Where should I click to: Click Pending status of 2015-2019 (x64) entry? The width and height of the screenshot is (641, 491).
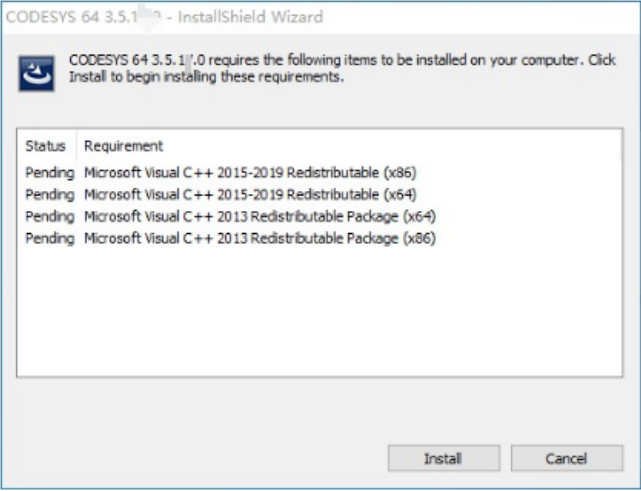[x=50, y=195]
